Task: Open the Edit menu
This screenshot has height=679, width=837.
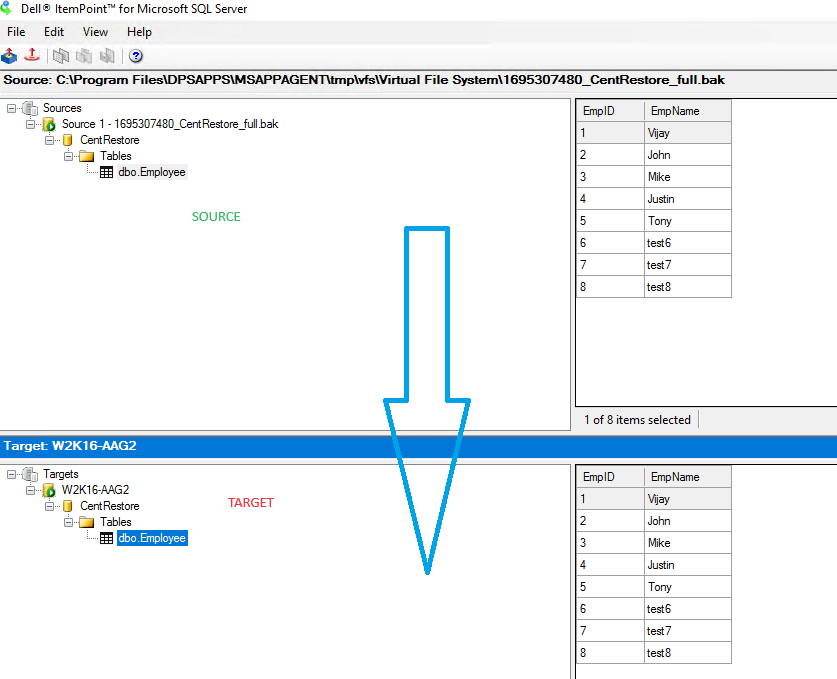Action: (x=54, y=32)
